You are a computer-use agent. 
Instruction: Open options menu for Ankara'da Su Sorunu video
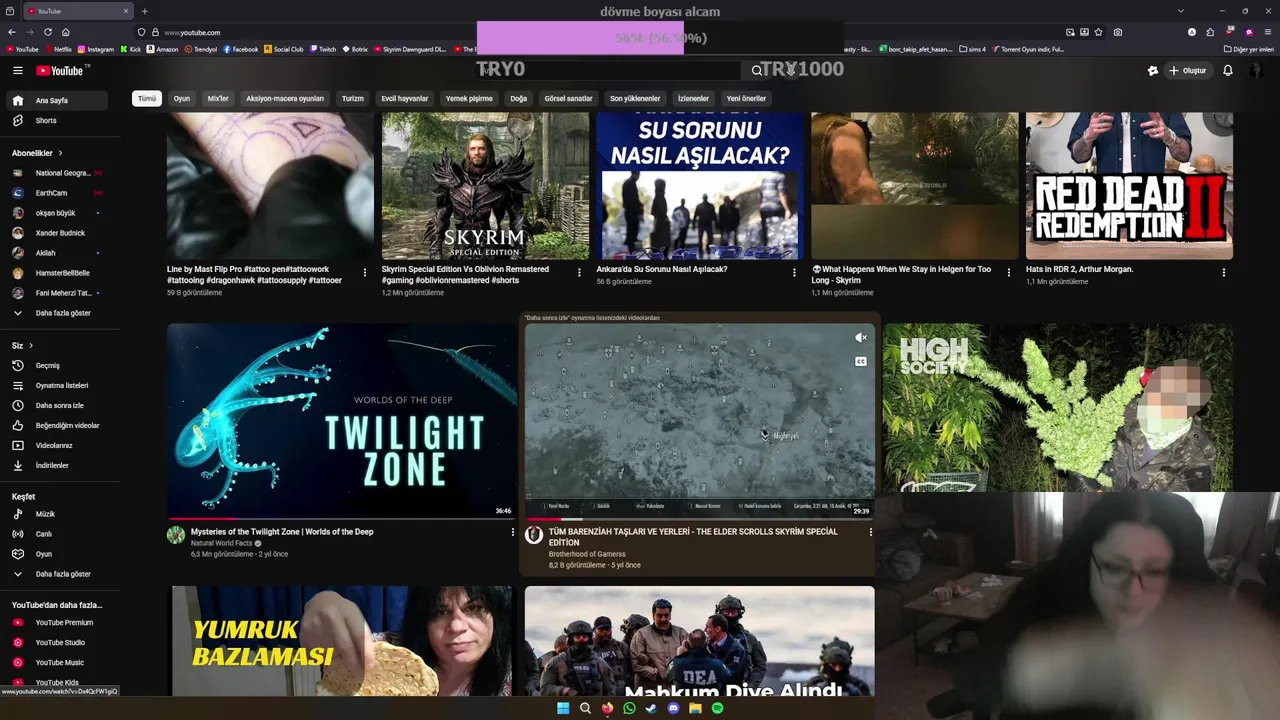[794, 272]
